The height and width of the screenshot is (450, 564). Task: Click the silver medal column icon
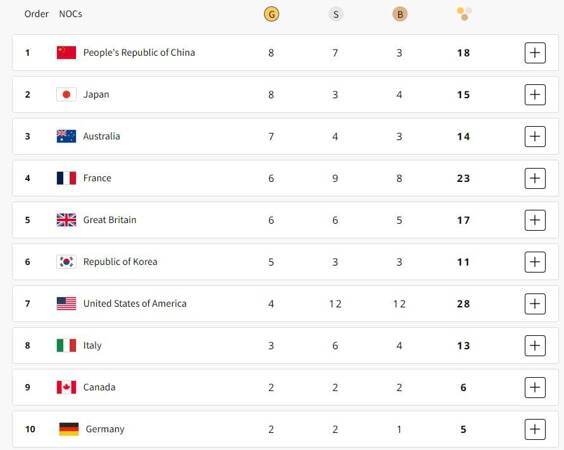click(x=335, y=14)
